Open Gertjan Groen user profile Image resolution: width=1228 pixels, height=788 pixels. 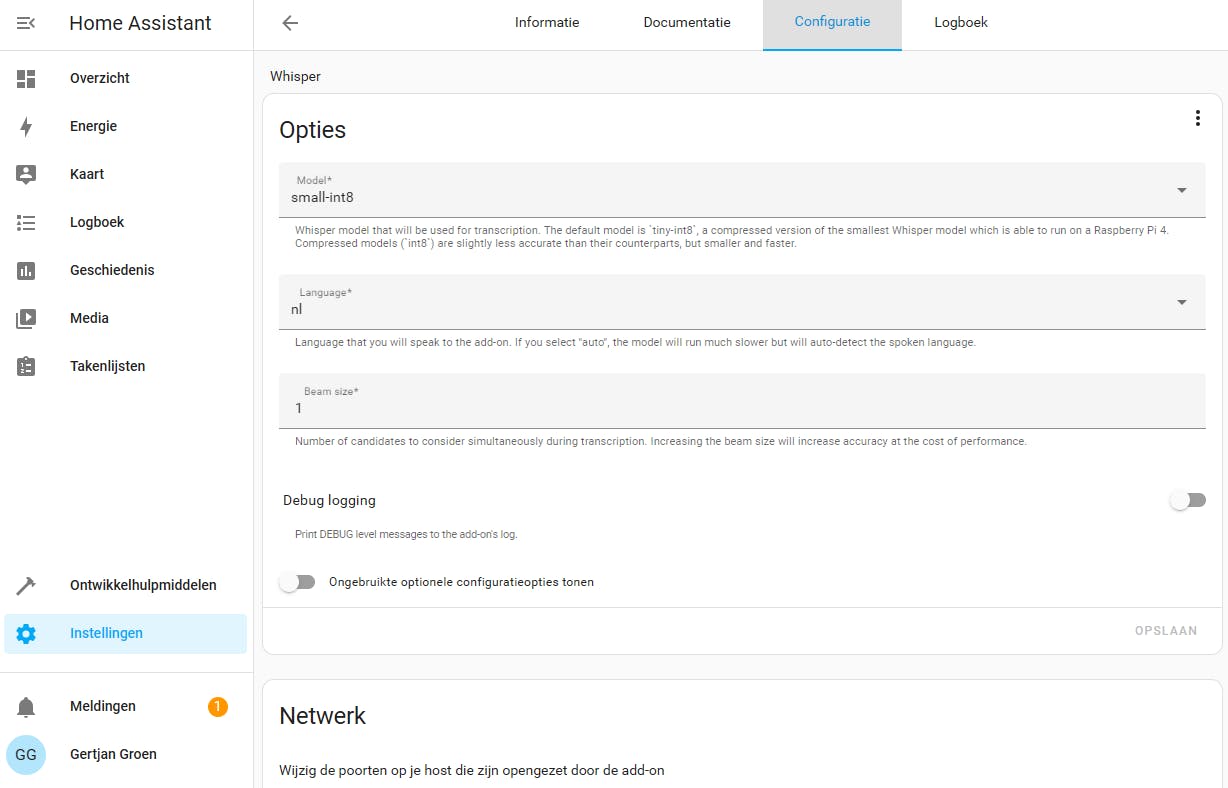pos(112,754)
